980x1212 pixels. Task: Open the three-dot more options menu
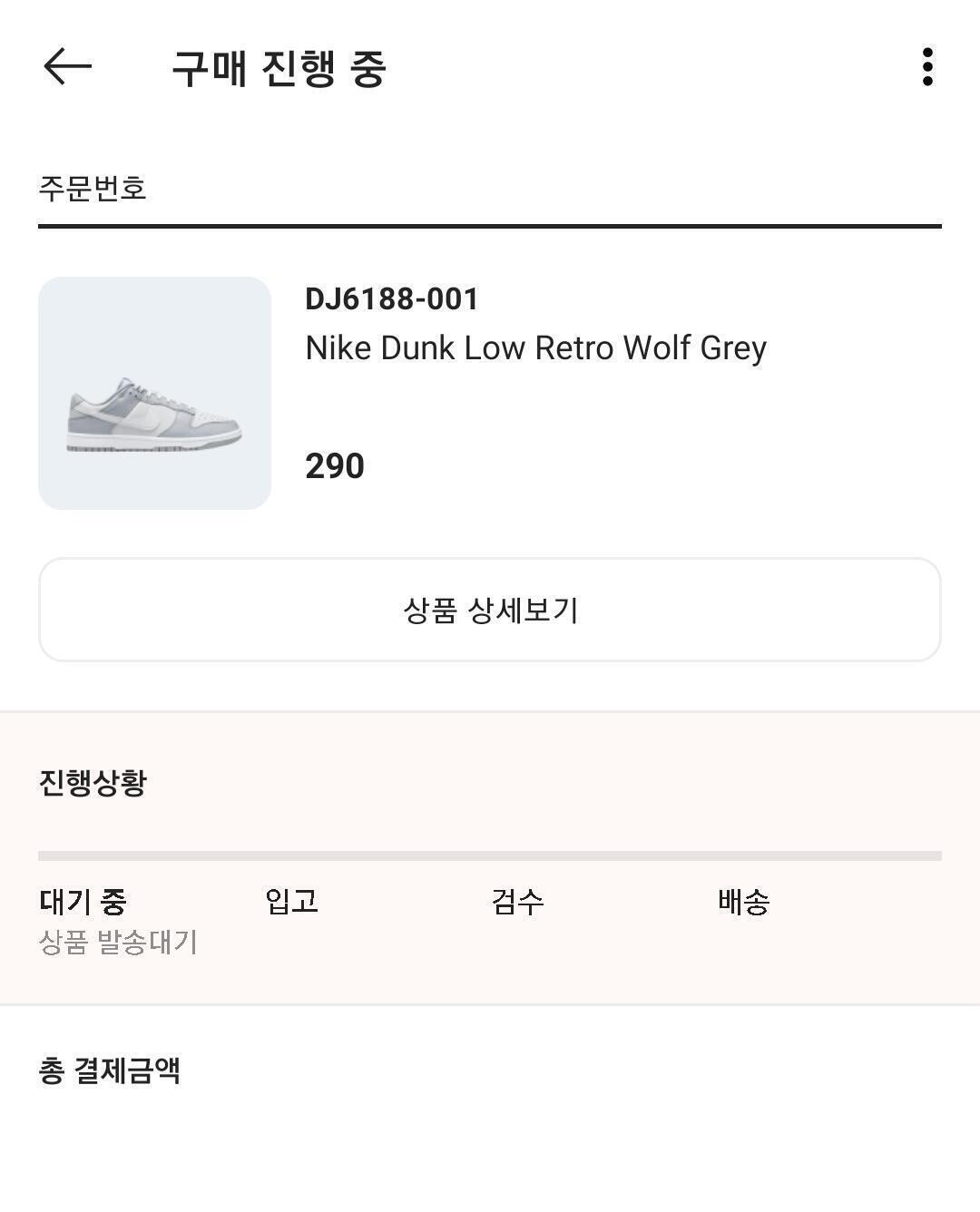pos(926,67)
